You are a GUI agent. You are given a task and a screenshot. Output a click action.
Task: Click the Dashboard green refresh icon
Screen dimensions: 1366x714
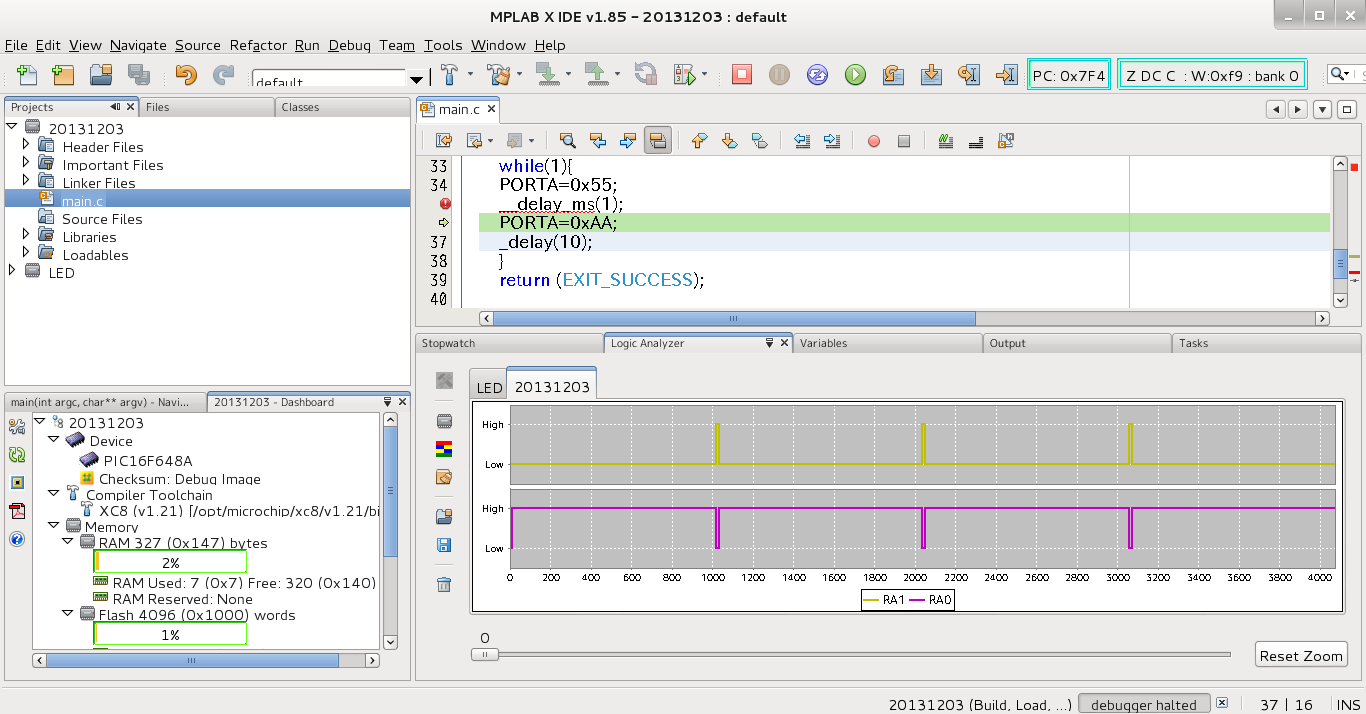point(17,455)
